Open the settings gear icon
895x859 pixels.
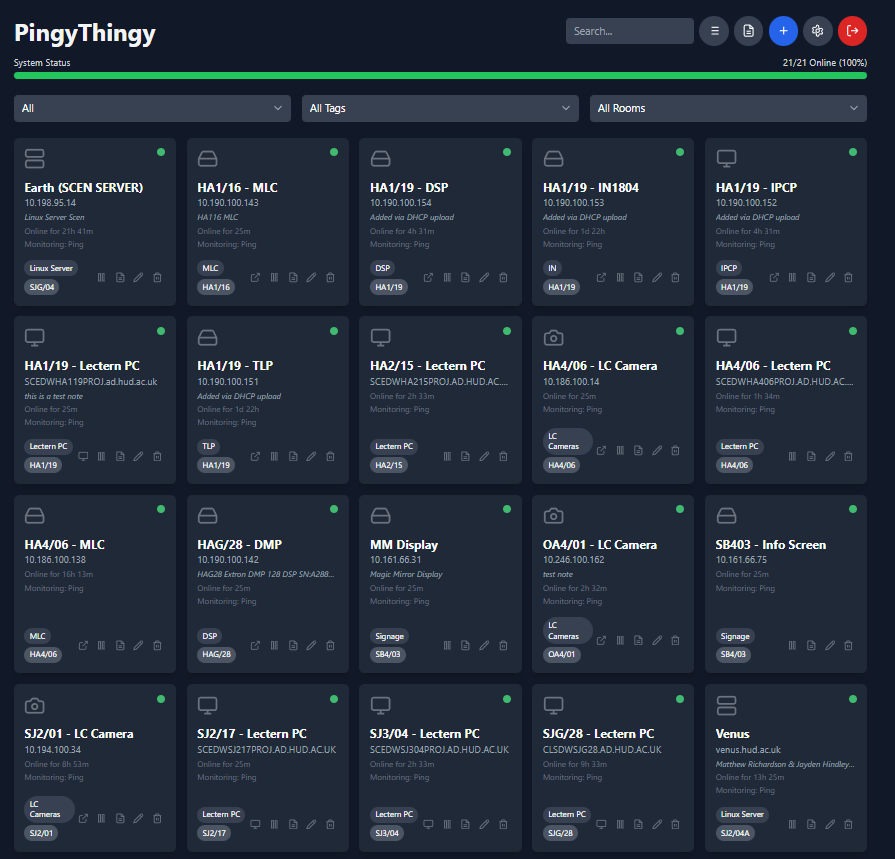[818, 31]
